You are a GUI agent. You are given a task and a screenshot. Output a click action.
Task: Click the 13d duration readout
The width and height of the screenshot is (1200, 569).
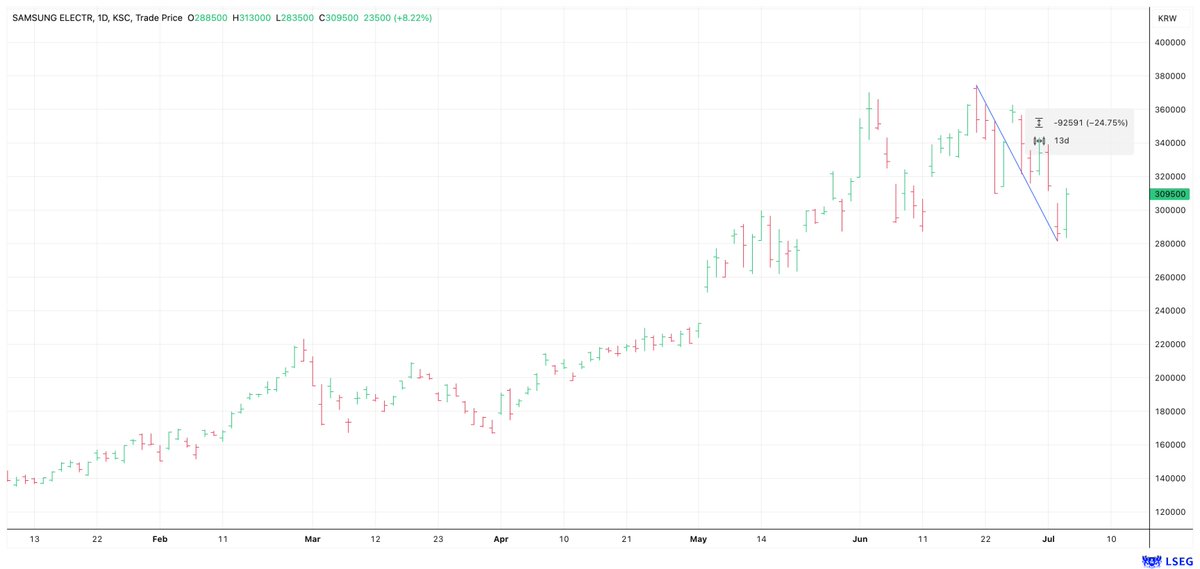pos(1061,141)
